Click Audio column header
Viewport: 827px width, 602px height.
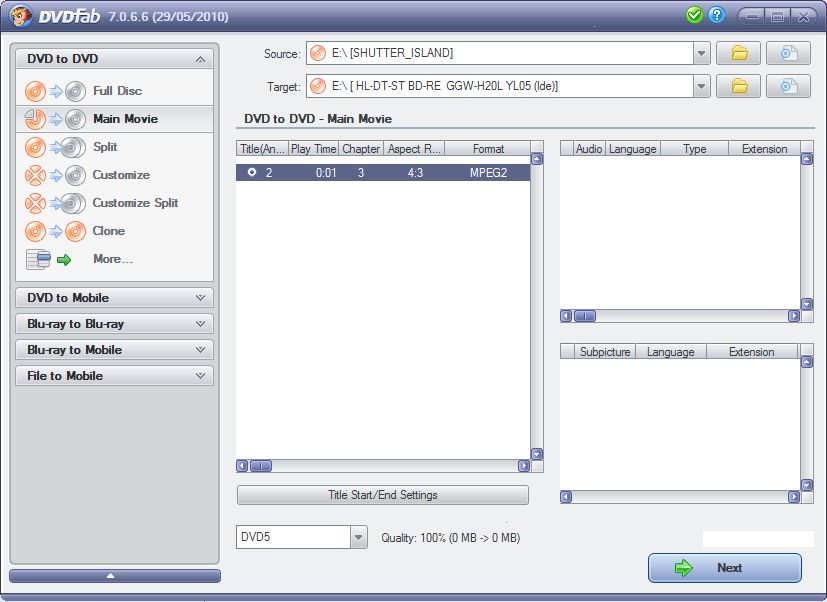589,149
